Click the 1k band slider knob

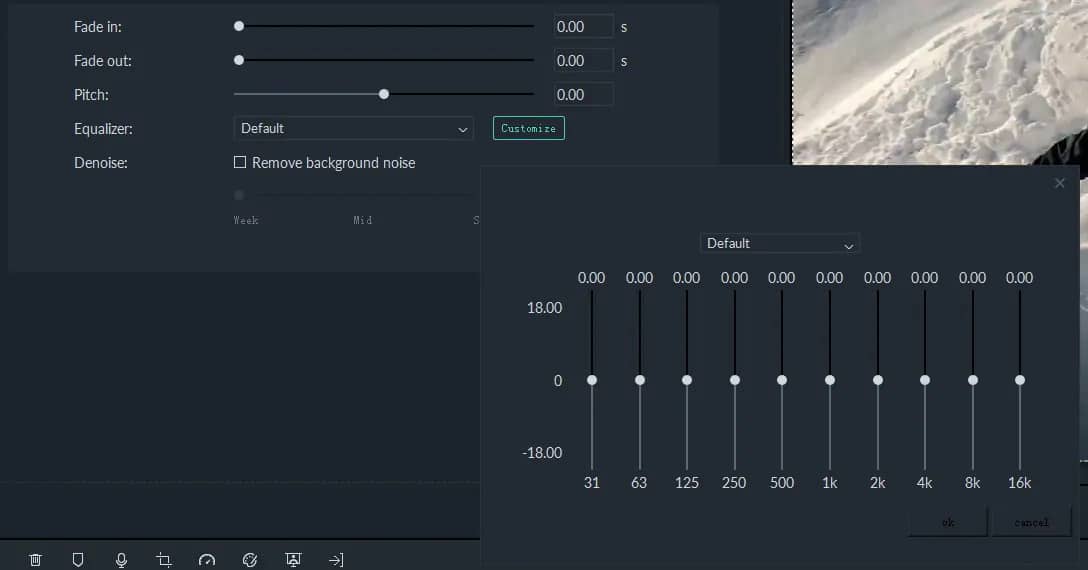point(830,380)
